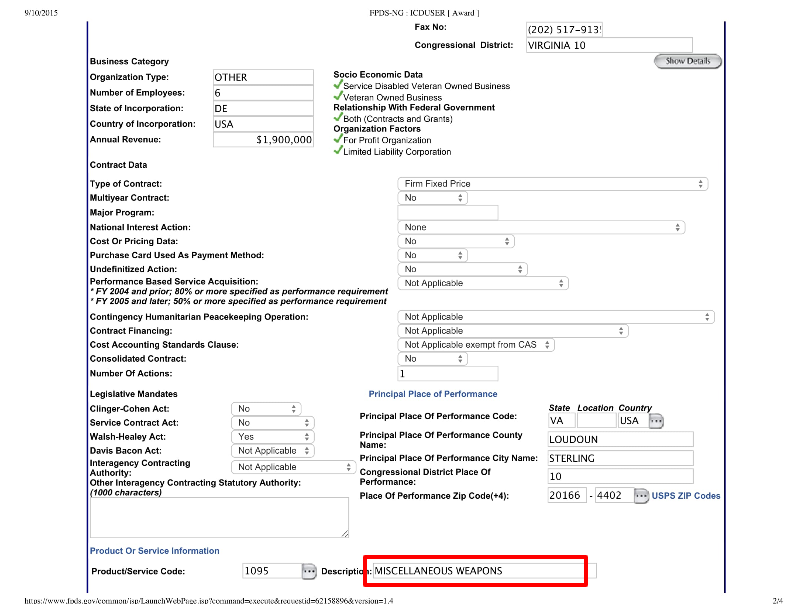The height and width of the screenshot is (604, 810).
Task: Click Service Disabled Veteran Owned Business checkmark
Action: click(x=338, y=86)
